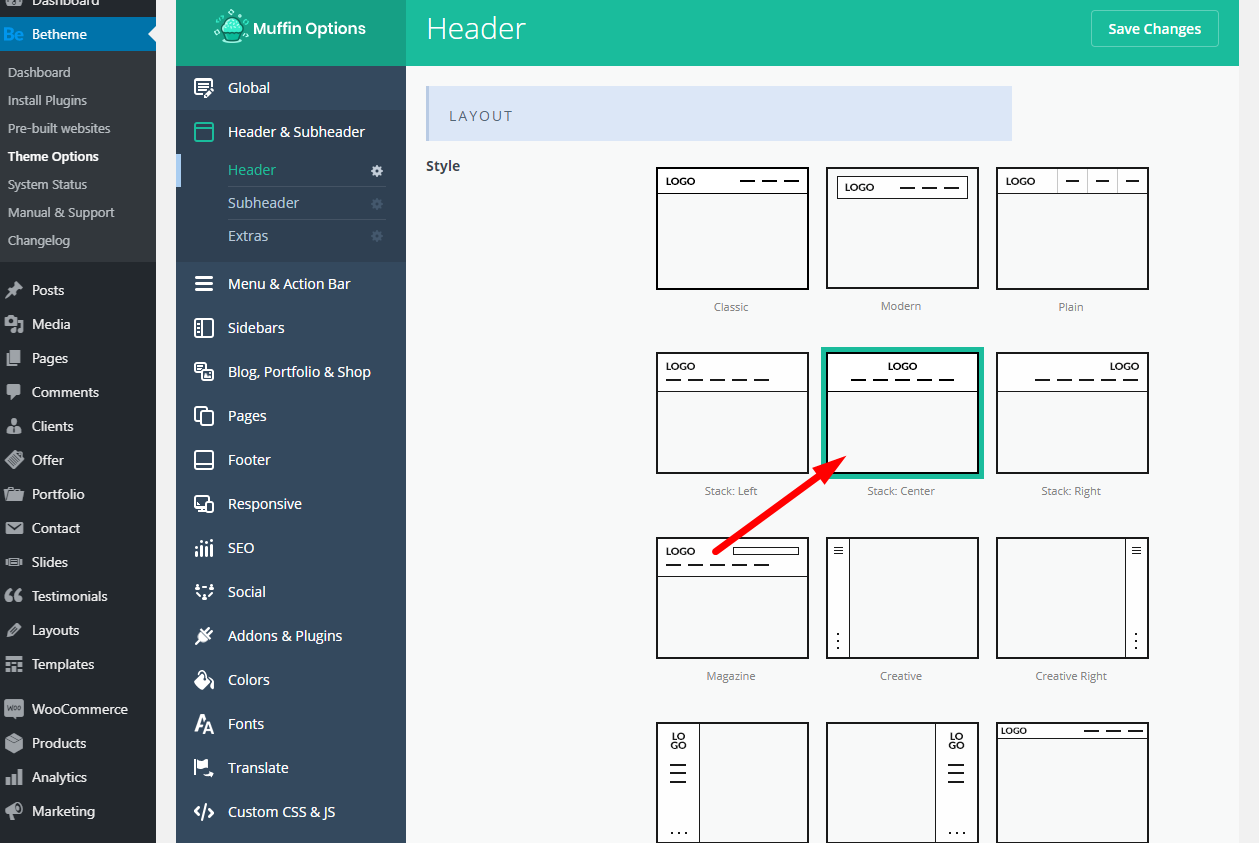Screen dimensions: 1259x843
Task: Click the Muffin Options cupcake logo
Action: pos(231,27)
